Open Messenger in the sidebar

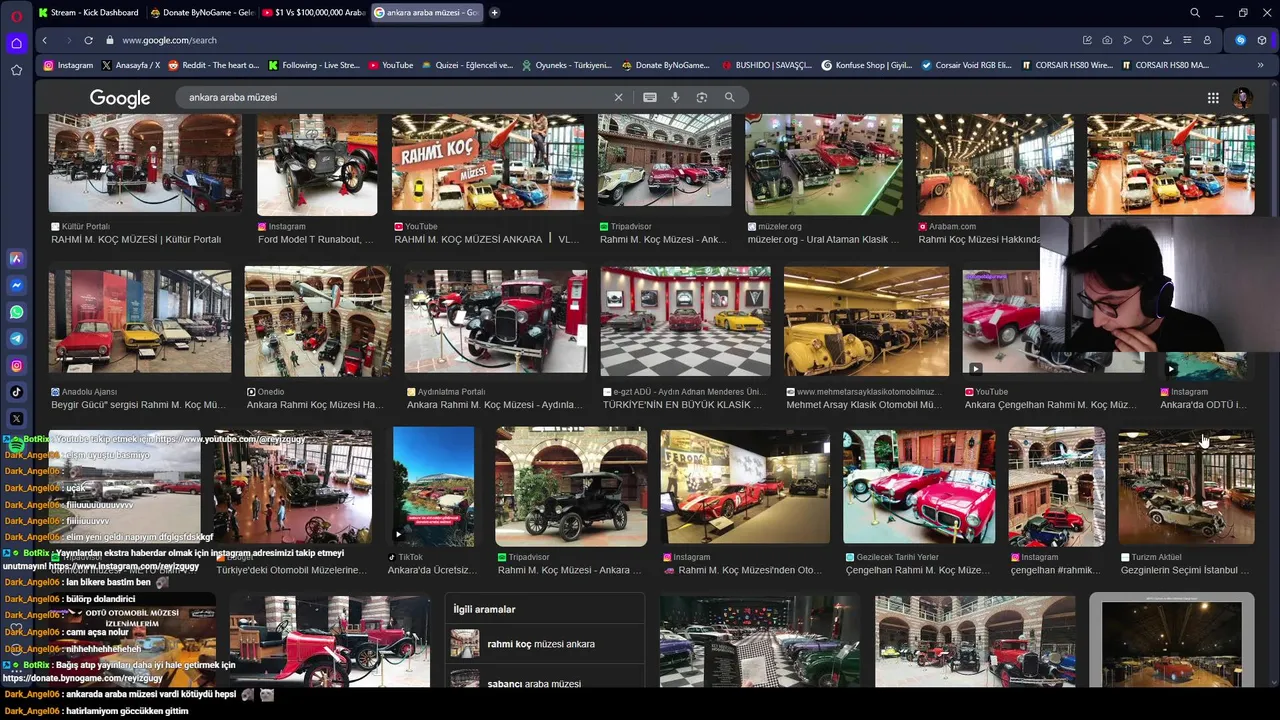pyautogui.click(x=16, y=285)
